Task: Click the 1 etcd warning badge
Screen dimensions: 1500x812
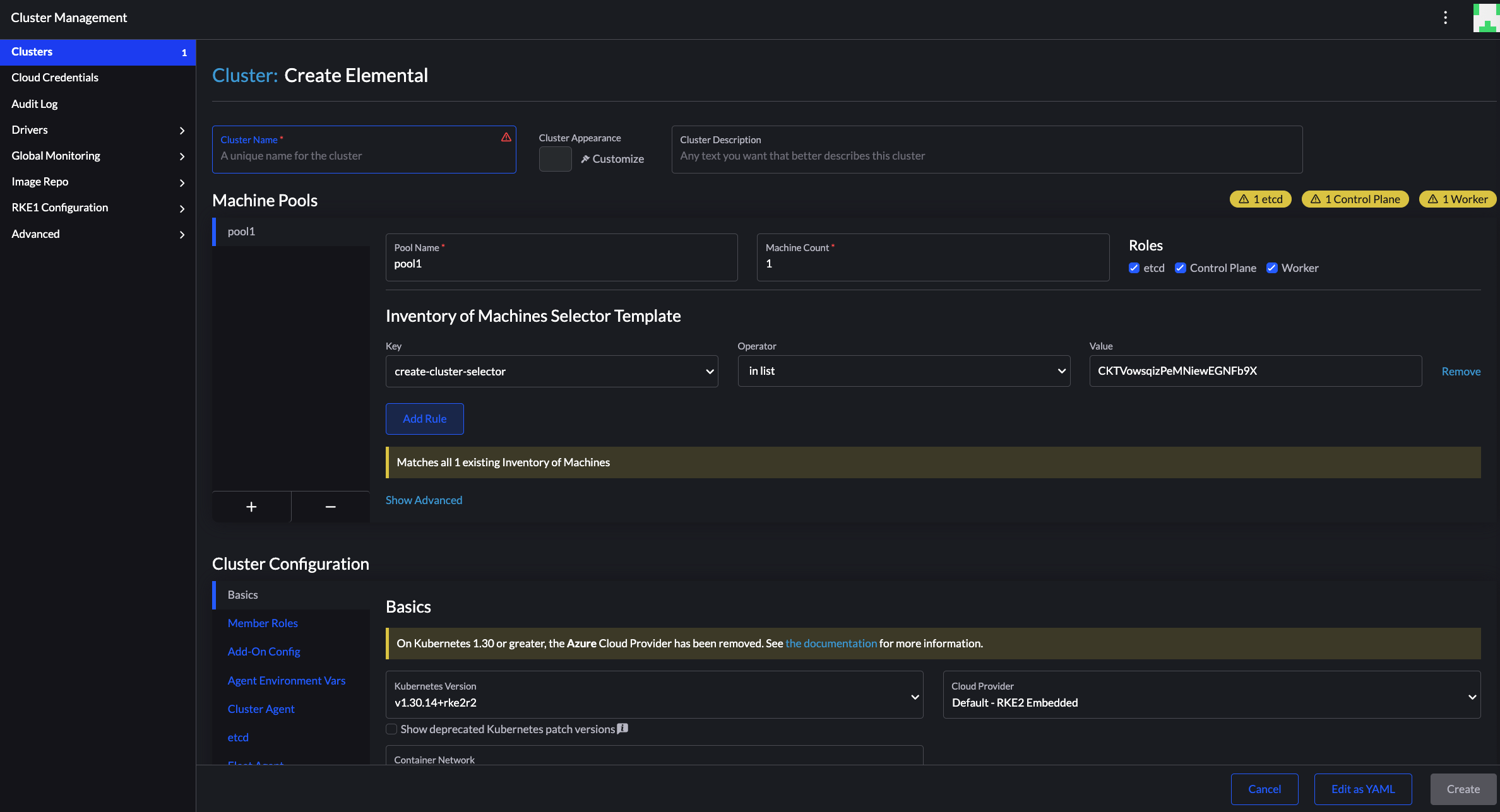Action: pyautogui.click(x=1261, y=199)
